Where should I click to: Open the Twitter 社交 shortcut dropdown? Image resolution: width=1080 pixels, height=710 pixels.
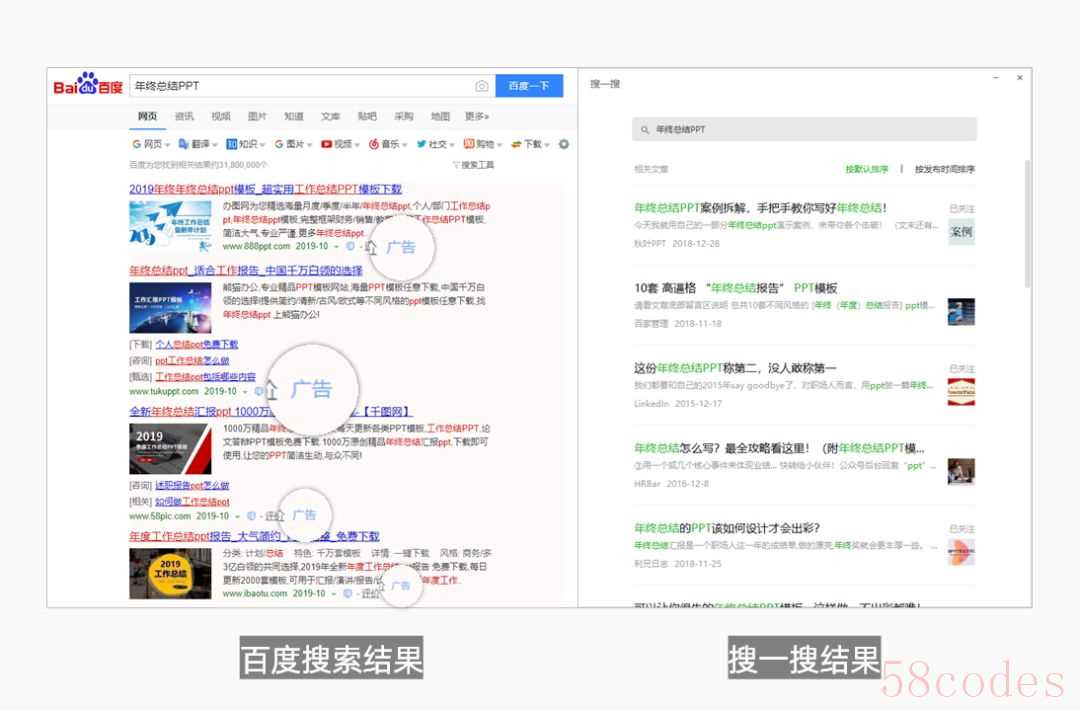[435, 144]
